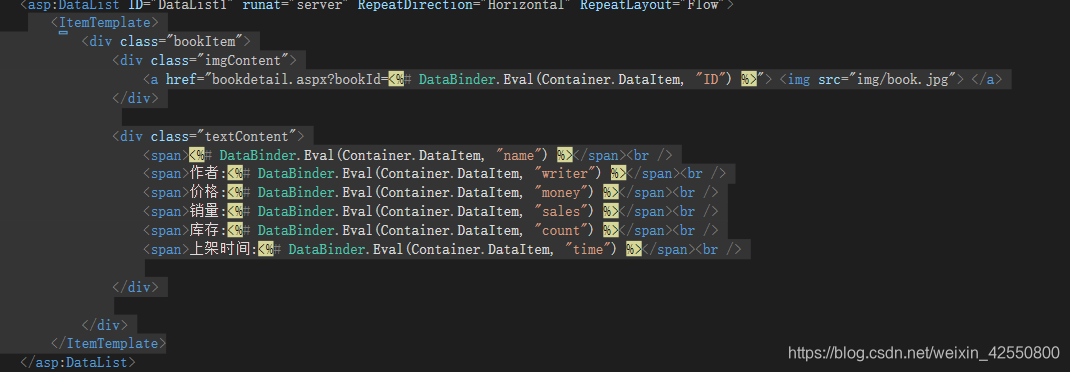Select the "money" field string
The height and width of the screenshot is (372, 1070).
(x=562, y=192)
